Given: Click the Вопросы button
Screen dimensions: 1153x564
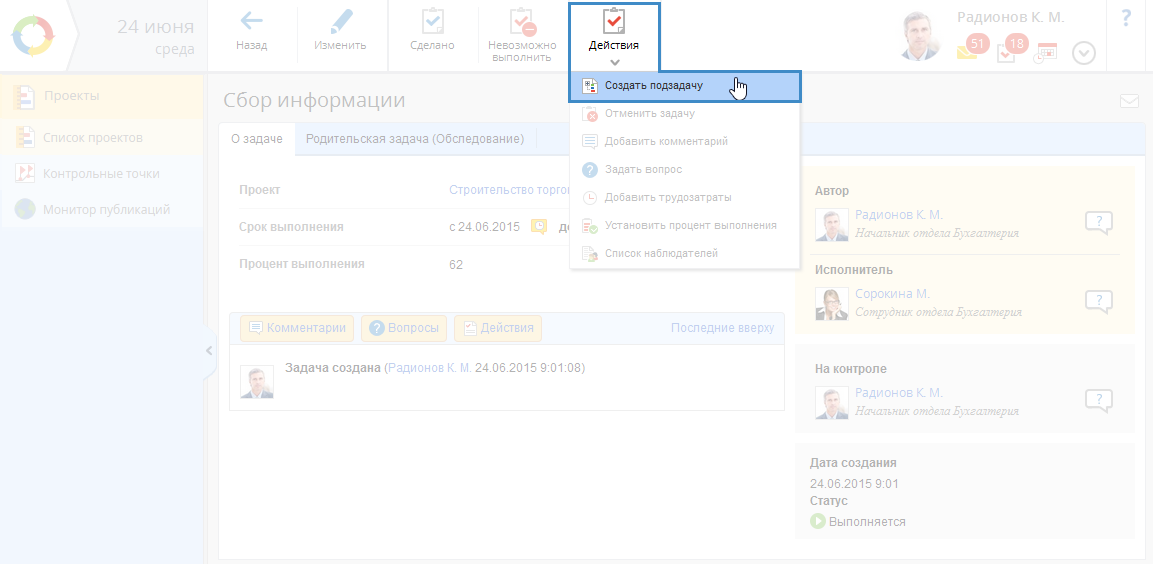Looking at the screenshot, I should pyautogui.click(x=404, y=328).
